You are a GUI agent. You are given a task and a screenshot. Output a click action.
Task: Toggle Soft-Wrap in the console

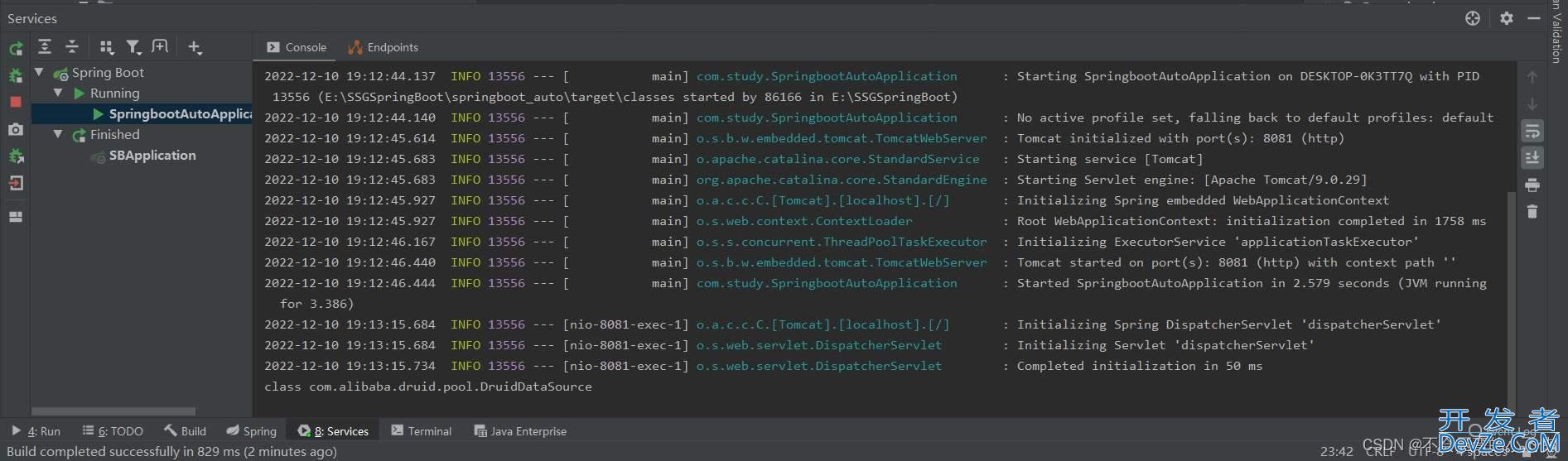coord(1532,131)
